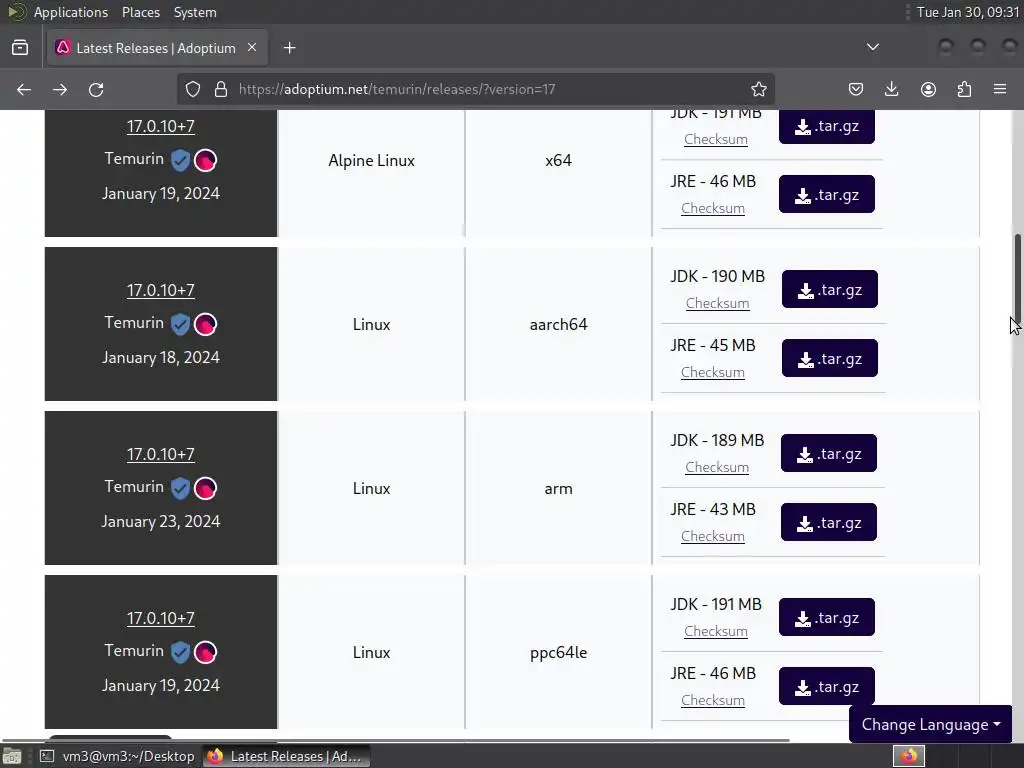Image resolution: width=1024 pixels, height=768 pixels.
Task: Download Linux arm JRE 43 MB .tar.gz
Action: pos(829,522)
